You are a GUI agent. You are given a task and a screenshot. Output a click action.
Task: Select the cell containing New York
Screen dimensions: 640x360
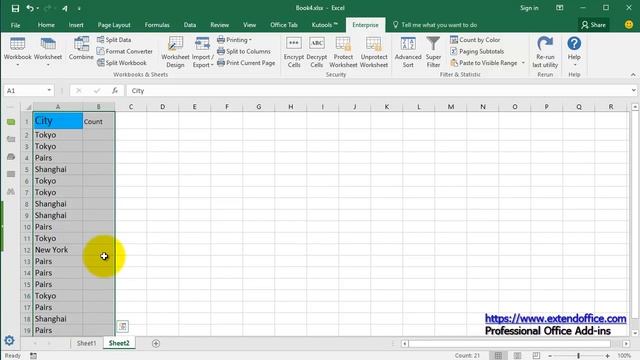58,250
